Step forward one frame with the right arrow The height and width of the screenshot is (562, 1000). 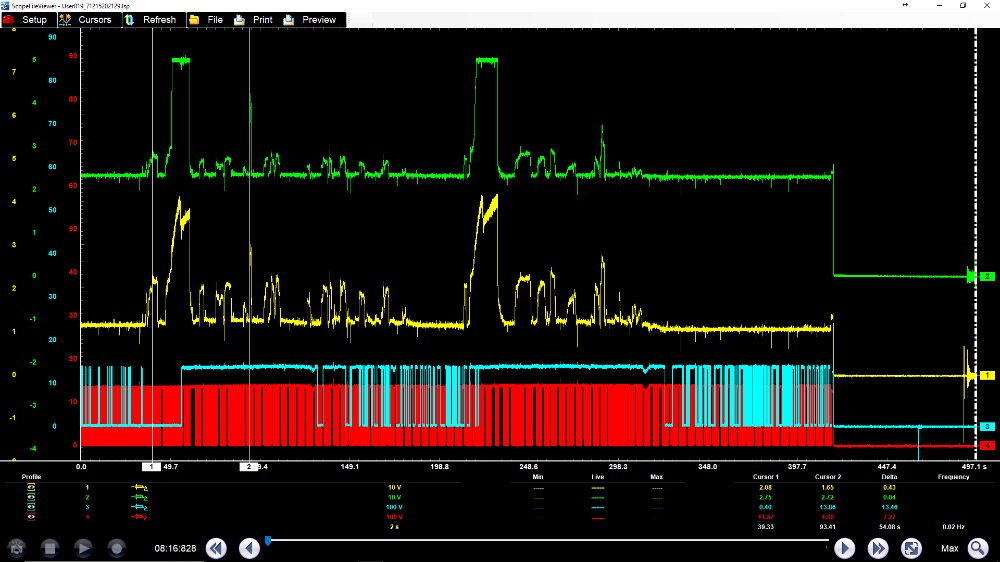point(844,548)
